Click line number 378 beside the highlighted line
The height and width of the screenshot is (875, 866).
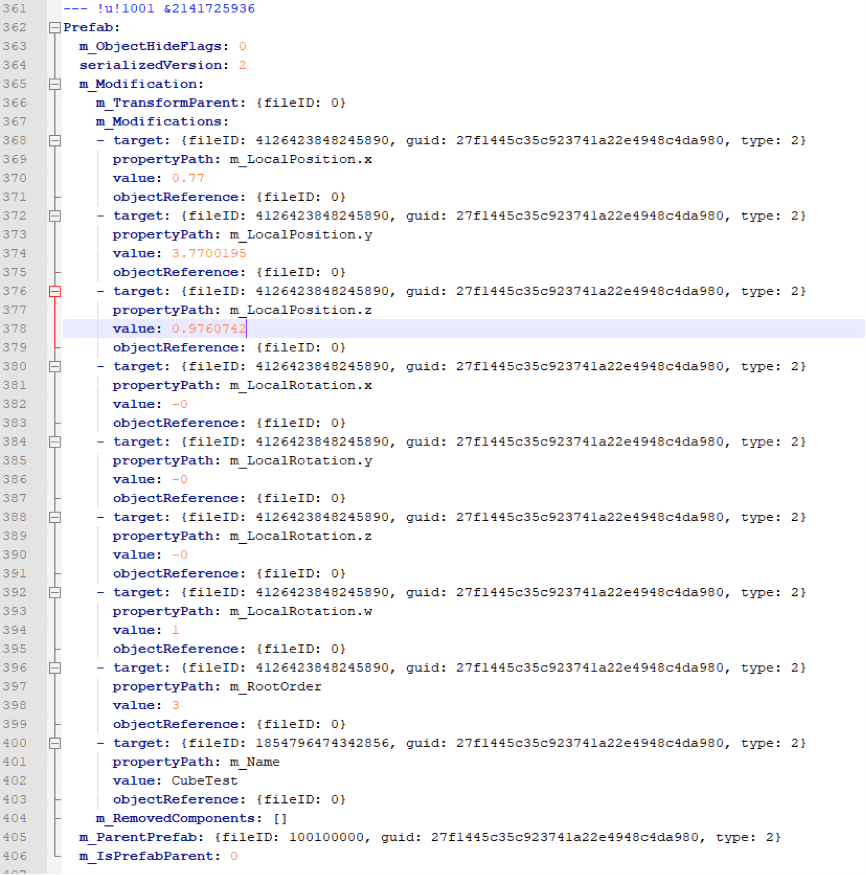pyautogui.click(x=15, y=328)
